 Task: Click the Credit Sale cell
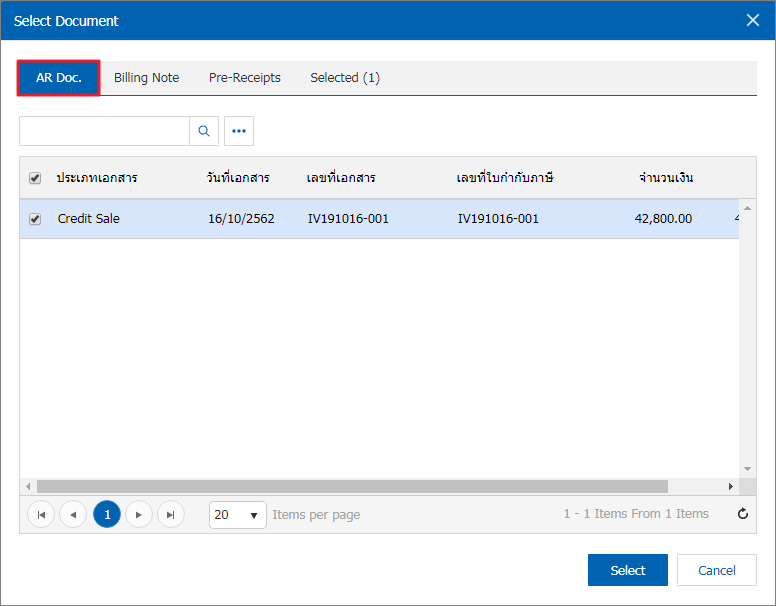point(89,219)
